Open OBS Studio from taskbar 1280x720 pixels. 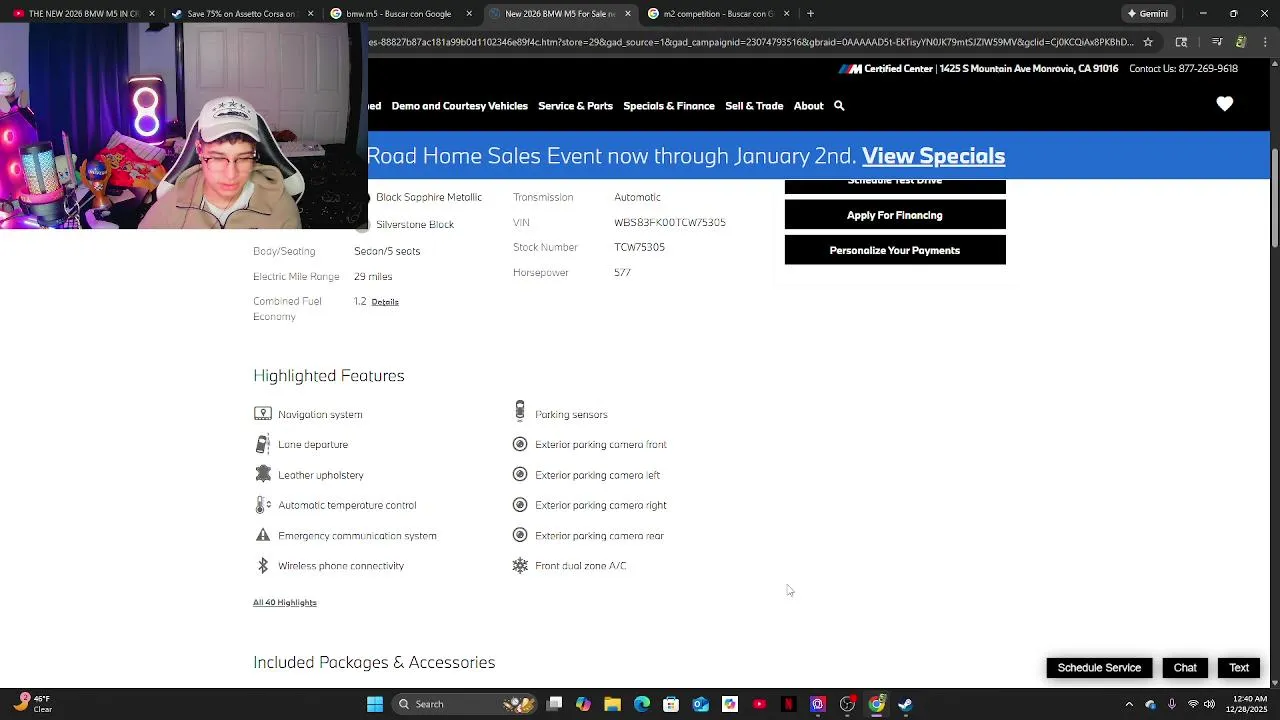[x=847, y=704]
